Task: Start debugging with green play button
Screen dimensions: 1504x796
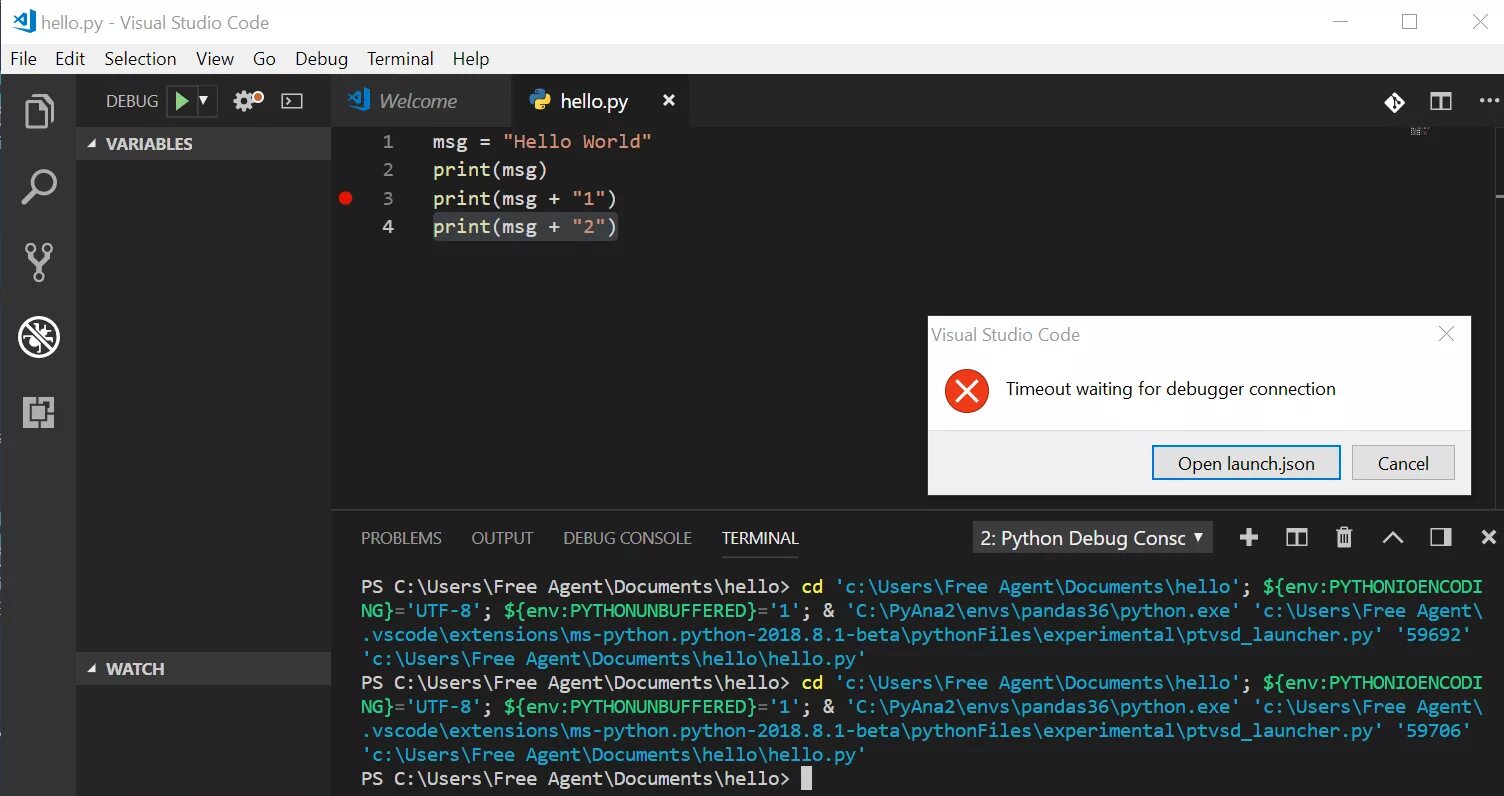Action: [181, 101]
